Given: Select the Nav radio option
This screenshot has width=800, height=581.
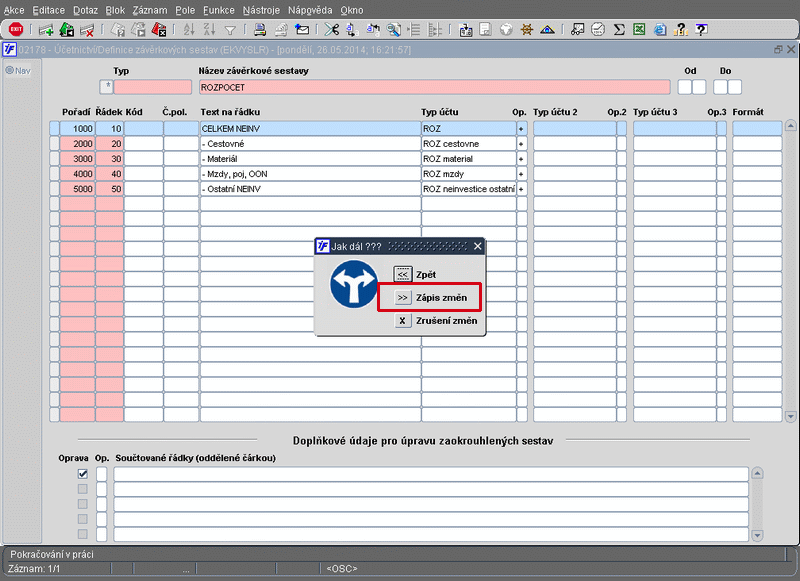Looking at the screenshot, I should click(9, 70).
